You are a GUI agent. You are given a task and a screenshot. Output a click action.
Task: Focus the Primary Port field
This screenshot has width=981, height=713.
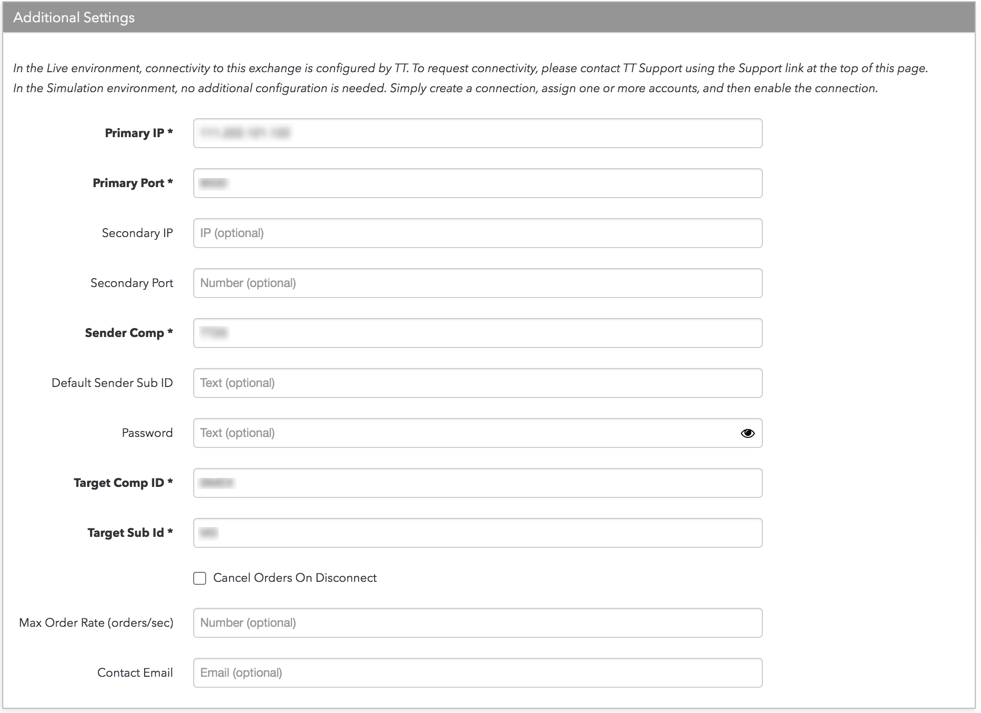point(477,183)
